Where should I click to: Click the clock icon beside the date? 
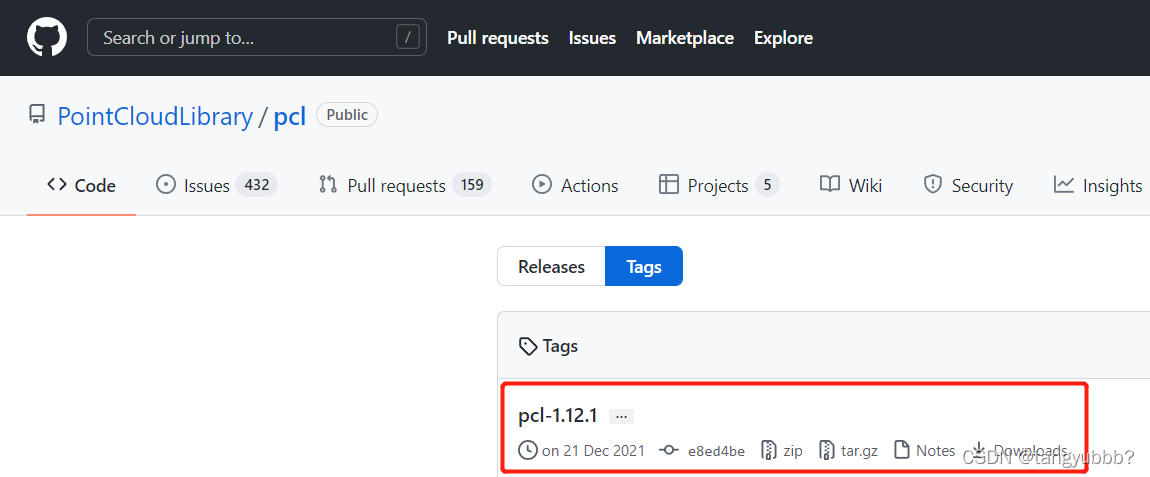pyautogui.click(x=527, y=450)
